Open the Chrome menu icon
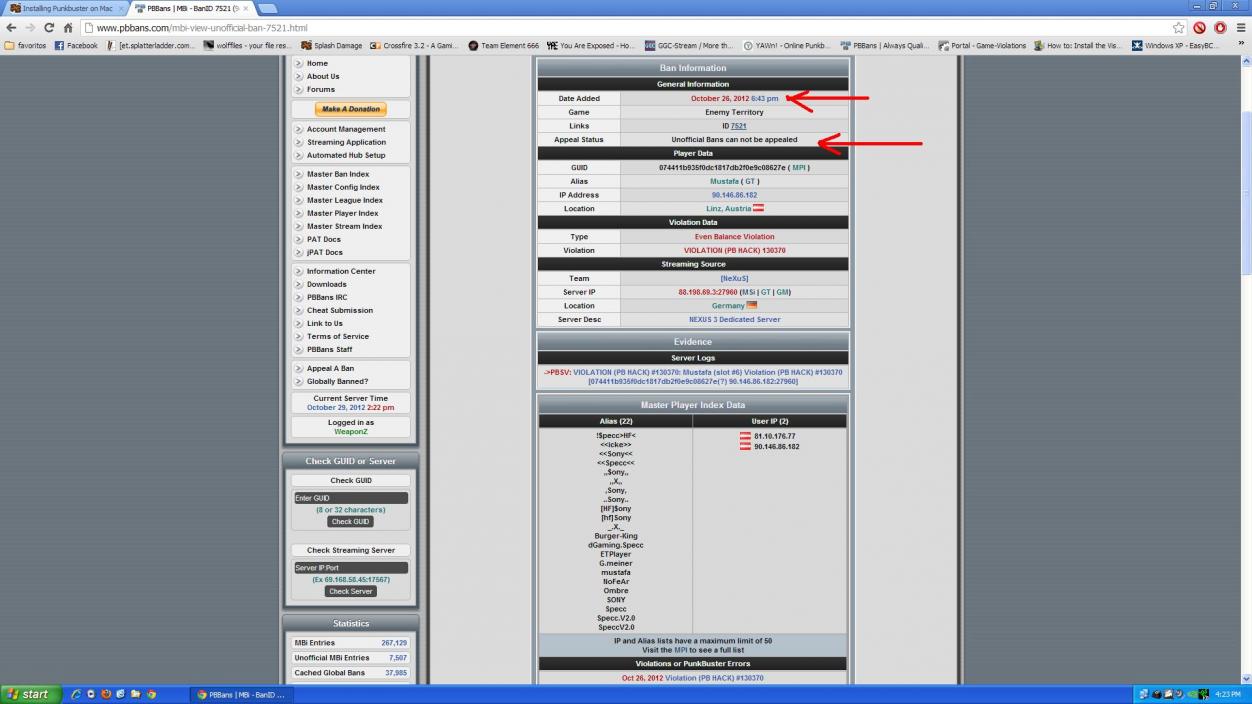 tap(1241, 28)
